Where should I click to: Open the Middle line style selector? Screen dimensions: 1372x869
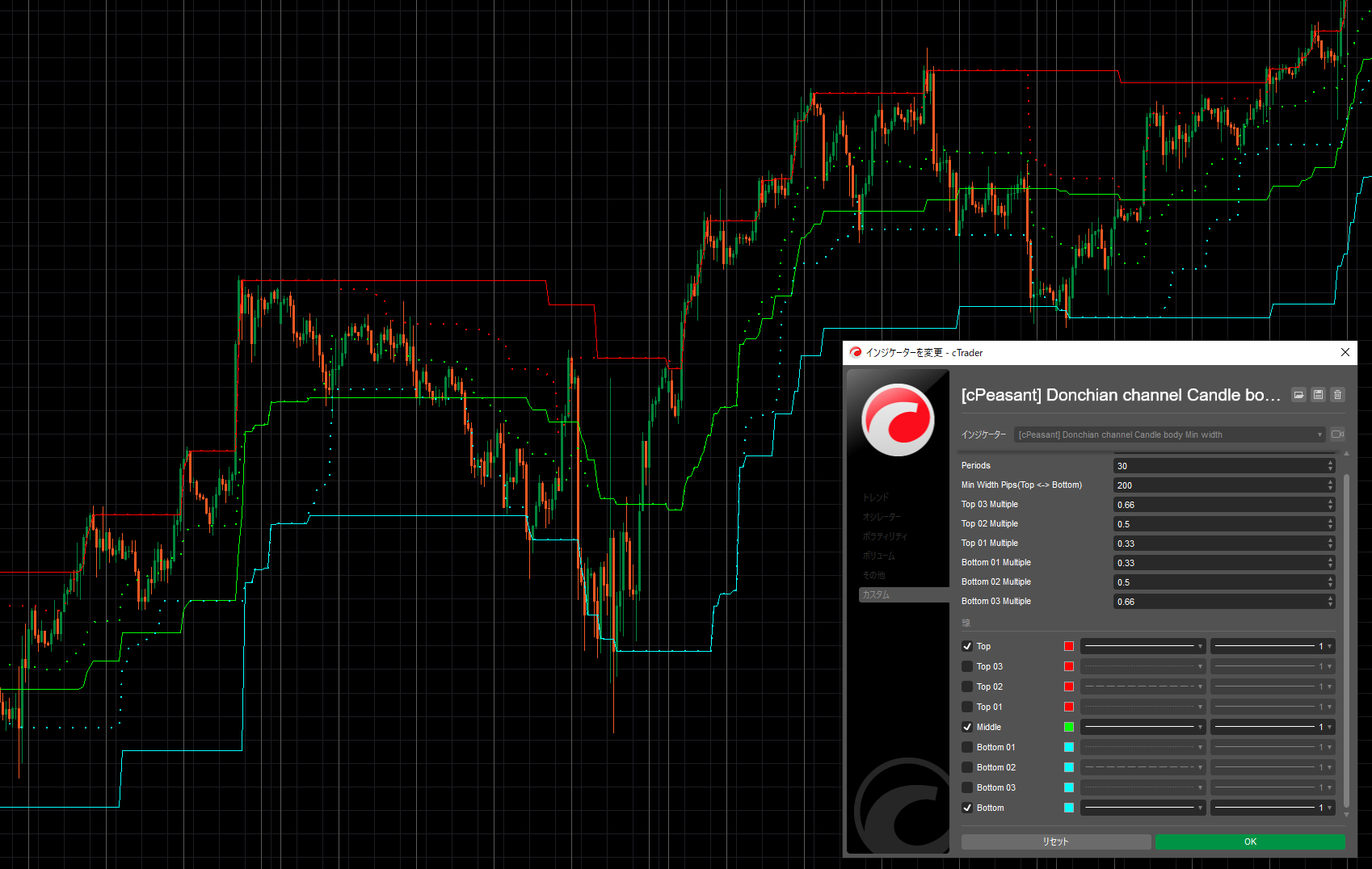tap(1143, 726)
